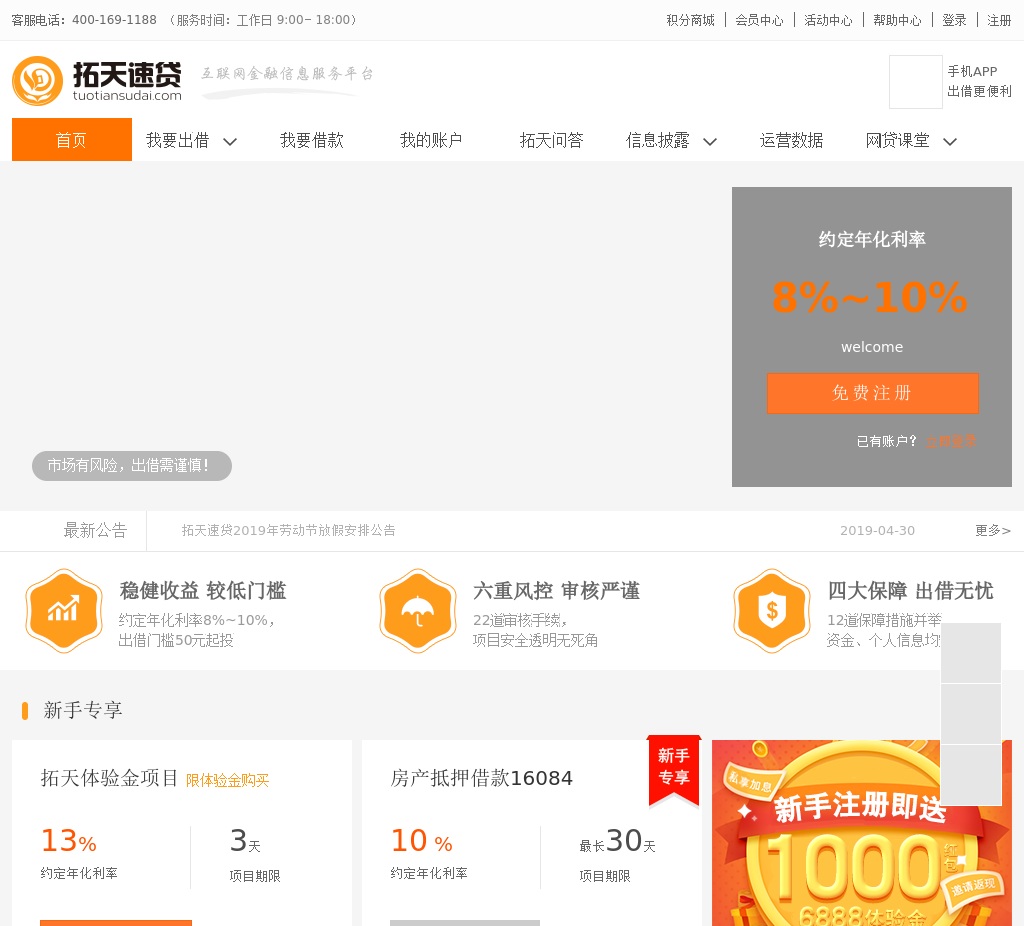Click the dollar shield 四大保障 icon
Screen dimensions: 1024x926
coord(771,610)
